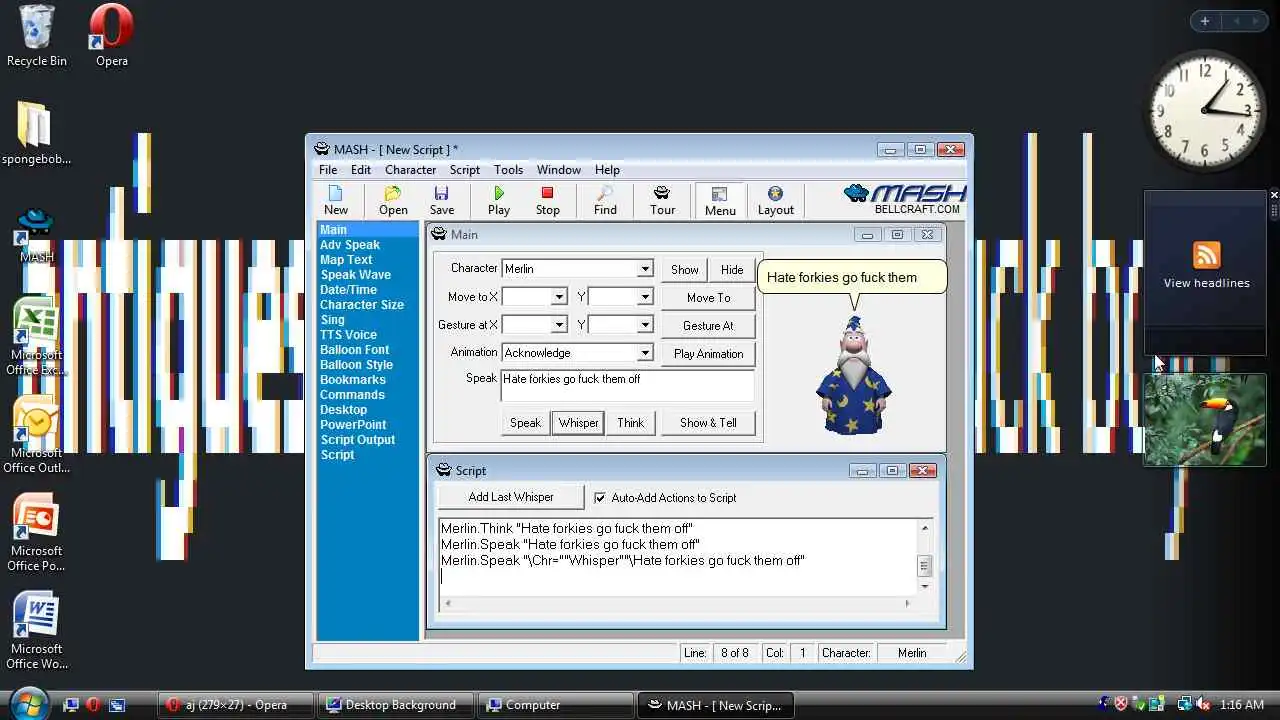Open the Move to Y dropdown
This screenshot has height=720, width=1280.
[645, 297]
